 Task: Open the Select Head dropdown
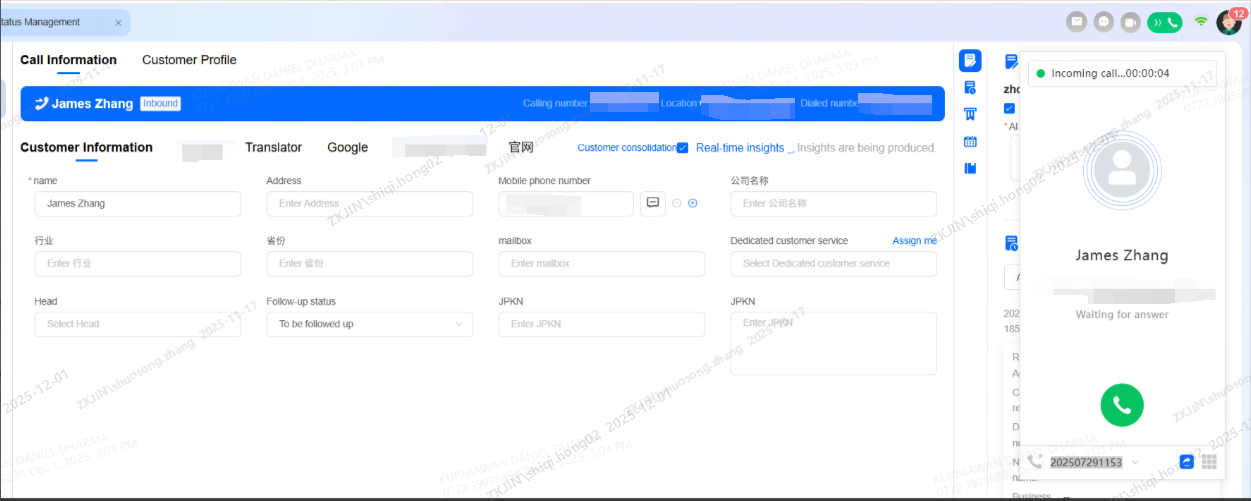click(x=137, y=324)
